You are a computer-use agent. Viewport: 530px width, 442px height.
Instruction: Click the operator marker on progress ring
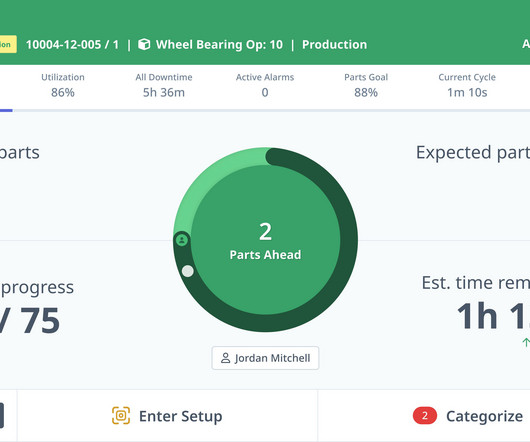coord(182,240)
